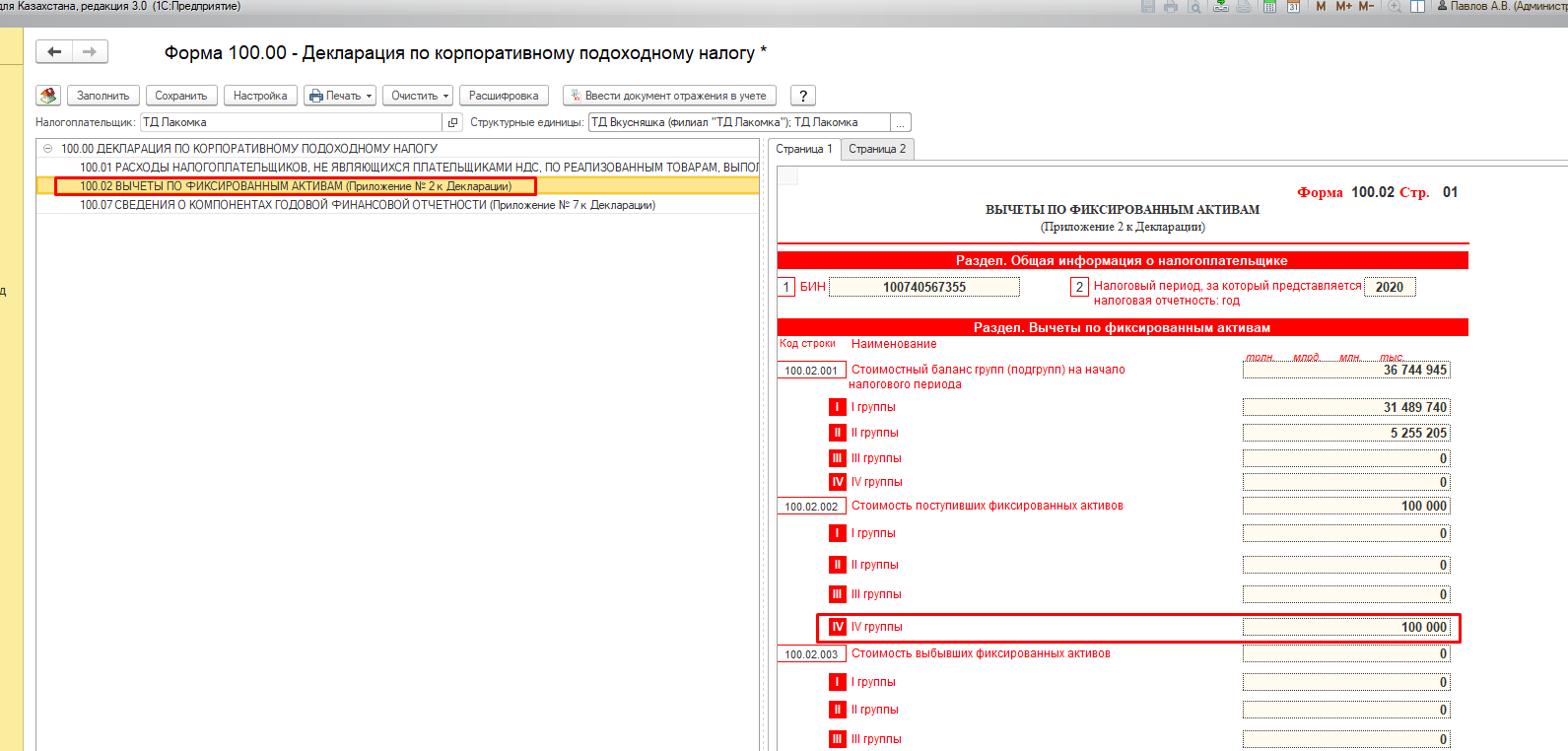Click IV группы value 100 000 under 100.02.002
Viewport: 1568px width, 751px height.
[x=1346, y=627]
